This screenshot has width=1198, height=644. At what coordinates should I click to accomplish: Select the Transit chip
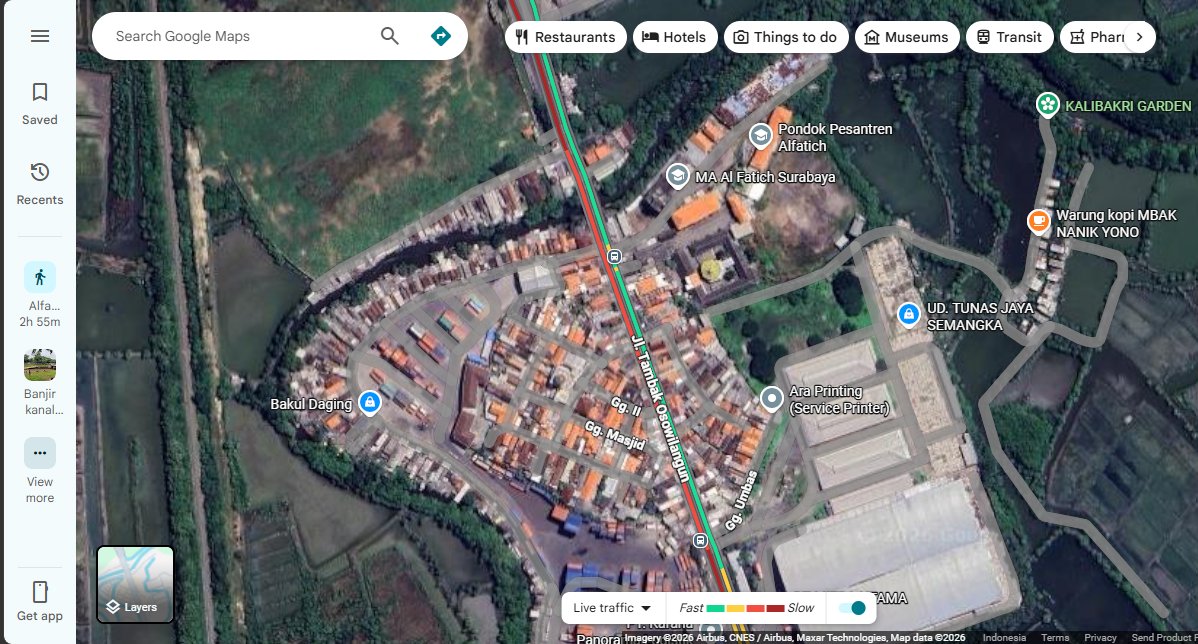tap(1009, 37)
